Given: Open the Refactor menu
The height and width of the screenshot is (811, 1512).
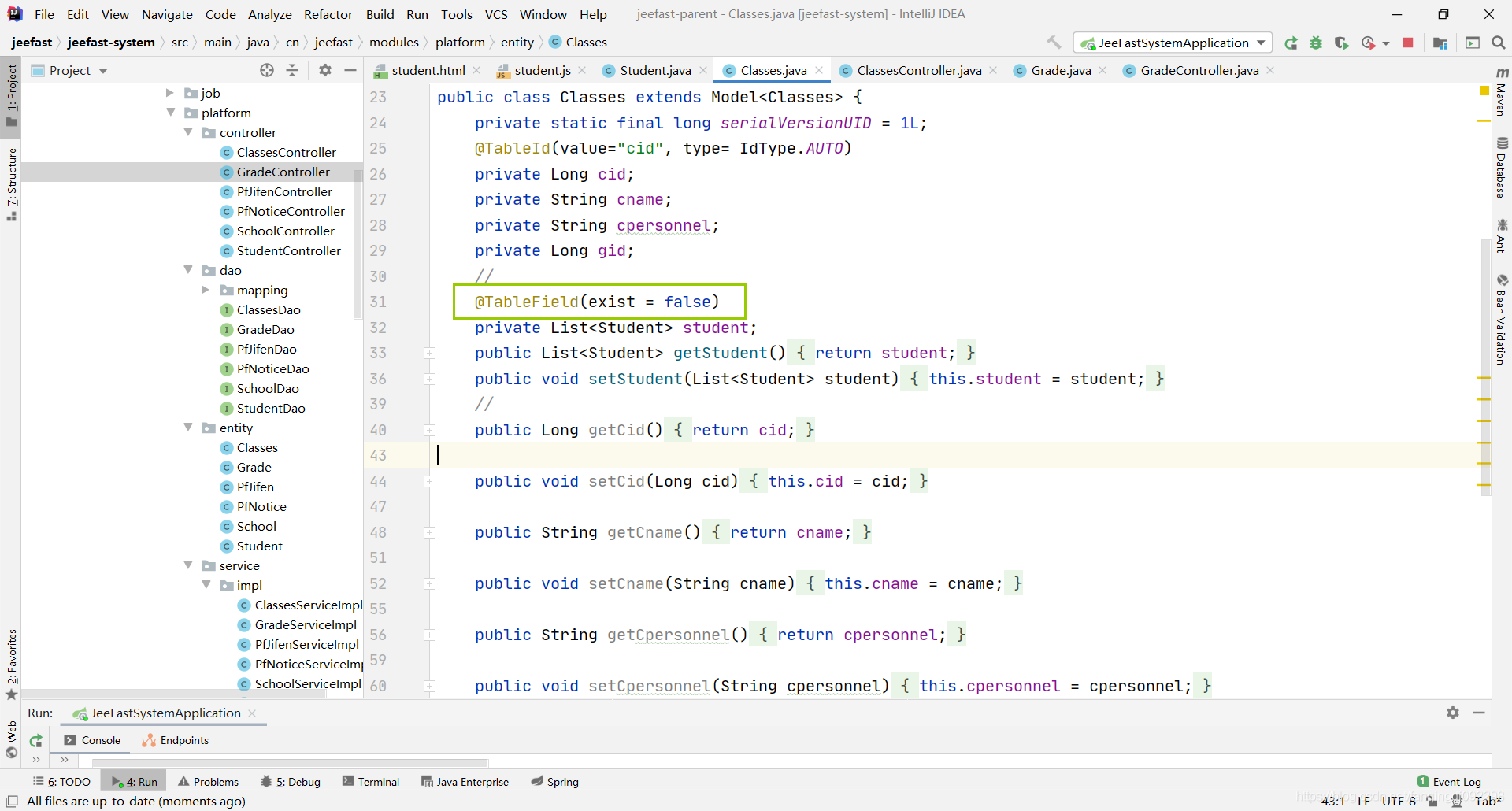Looking at the screenshot, I should click(x=328, y=14).
